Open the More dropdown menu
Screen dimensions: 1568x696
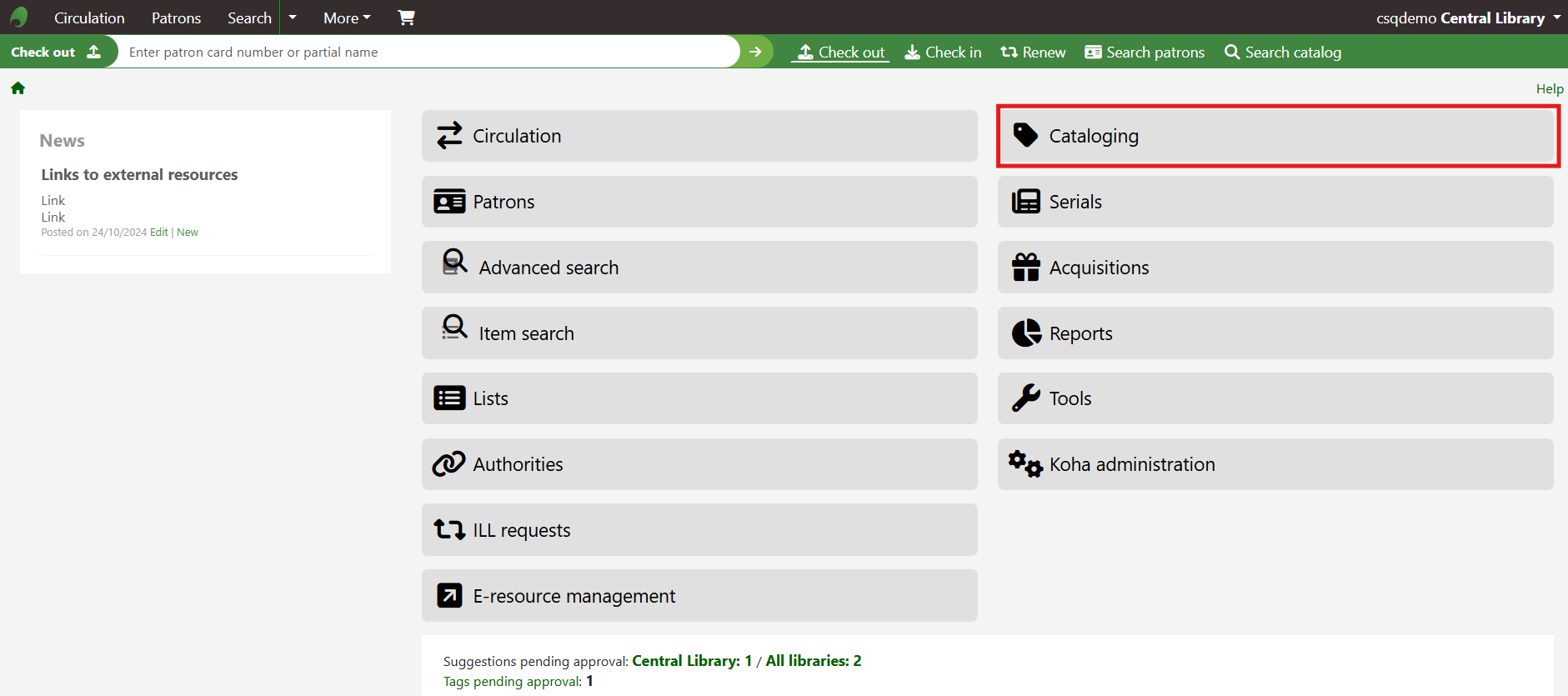pyautogui.click(x=347, y=18)
